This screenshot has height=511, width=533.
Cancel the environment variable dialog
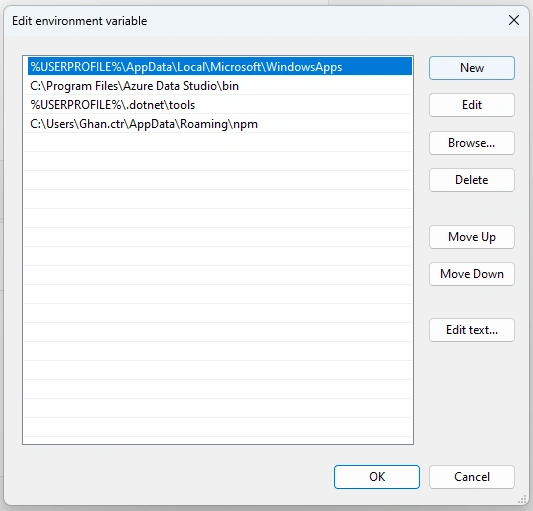pyautogui.click(x=472, y=477)
